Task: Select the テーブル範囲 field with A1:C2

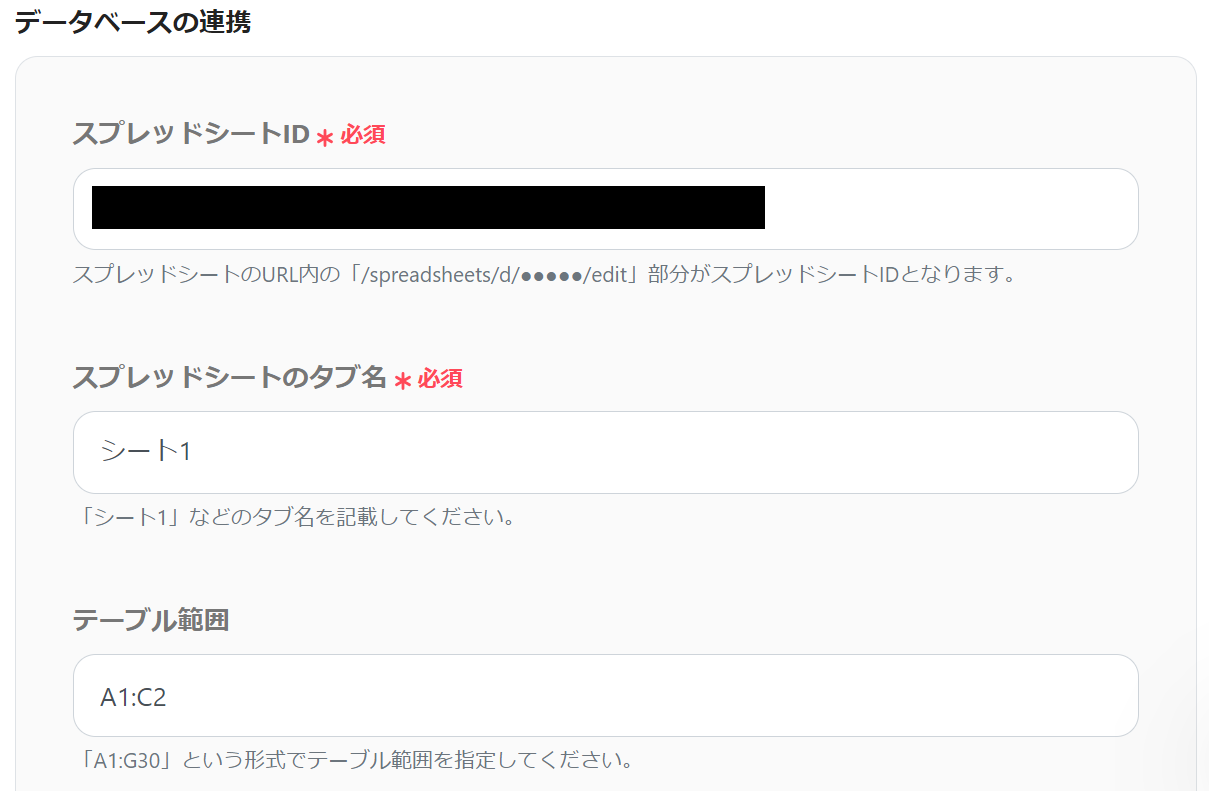Action: (605, 696)
